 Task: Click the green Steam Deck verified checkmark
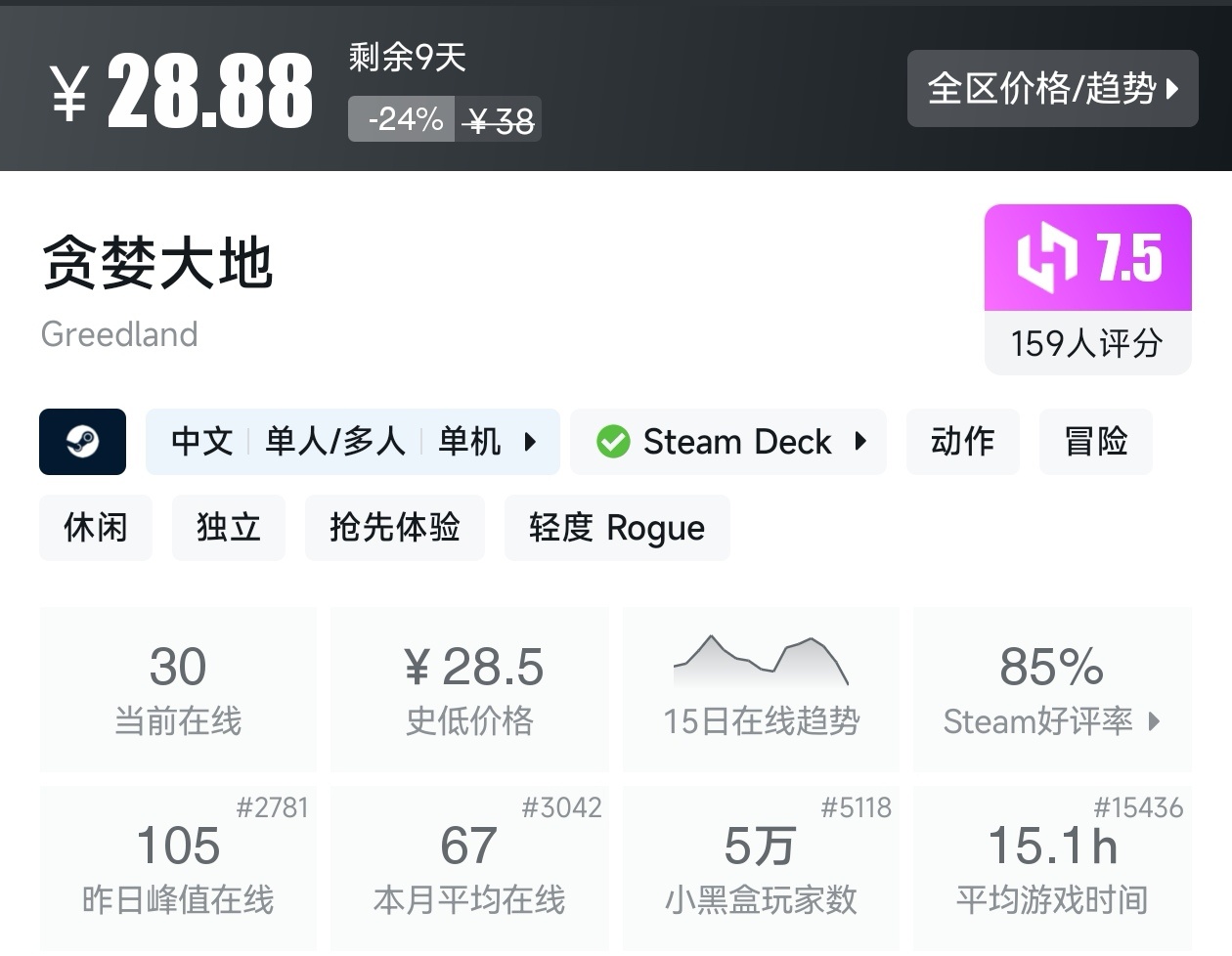613,442
